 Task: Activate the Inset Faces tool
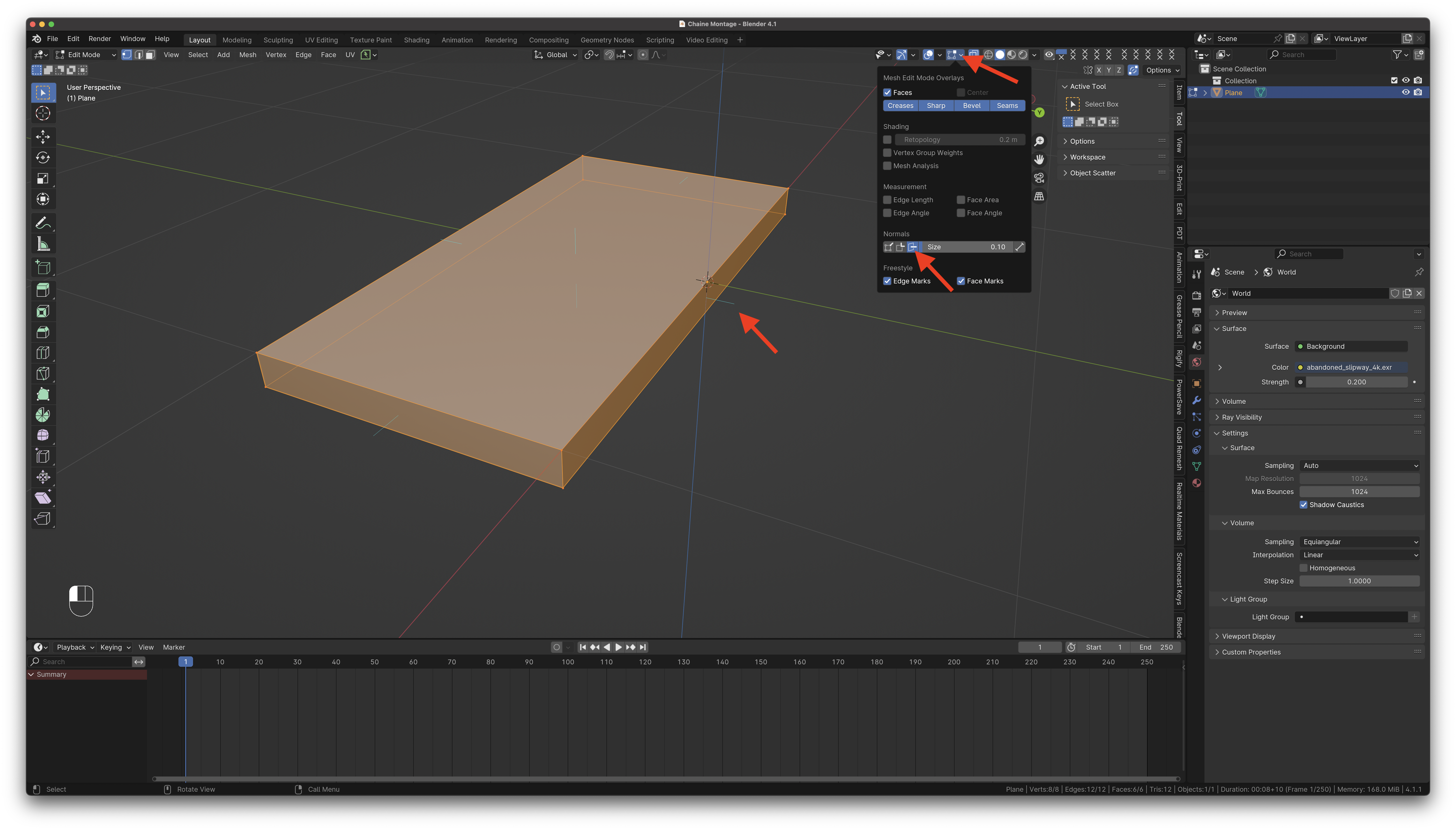[43, 311]
